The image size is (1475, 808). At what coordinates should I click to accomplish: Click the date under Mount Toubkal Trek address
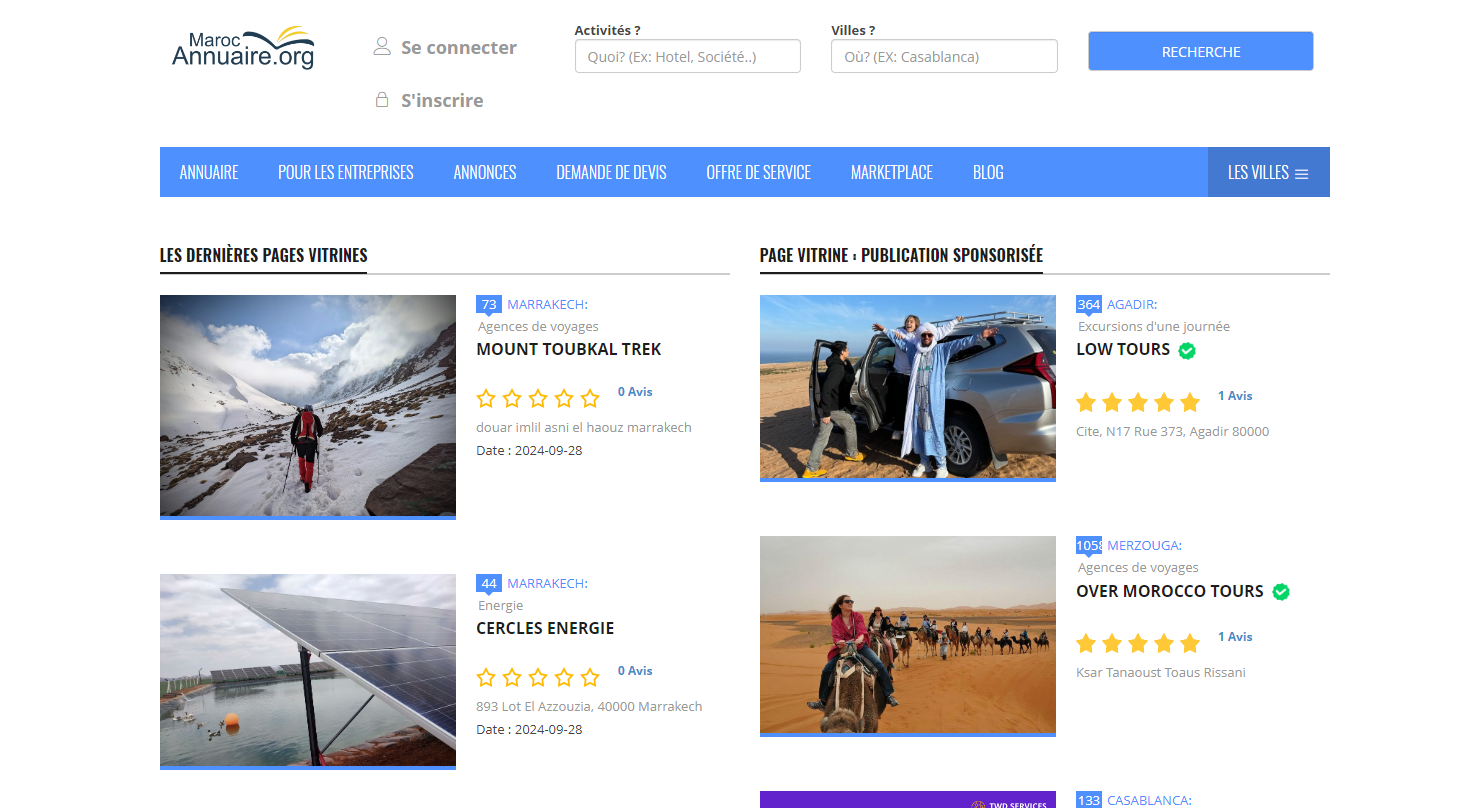pyautogui.click(x=529, y=450)
